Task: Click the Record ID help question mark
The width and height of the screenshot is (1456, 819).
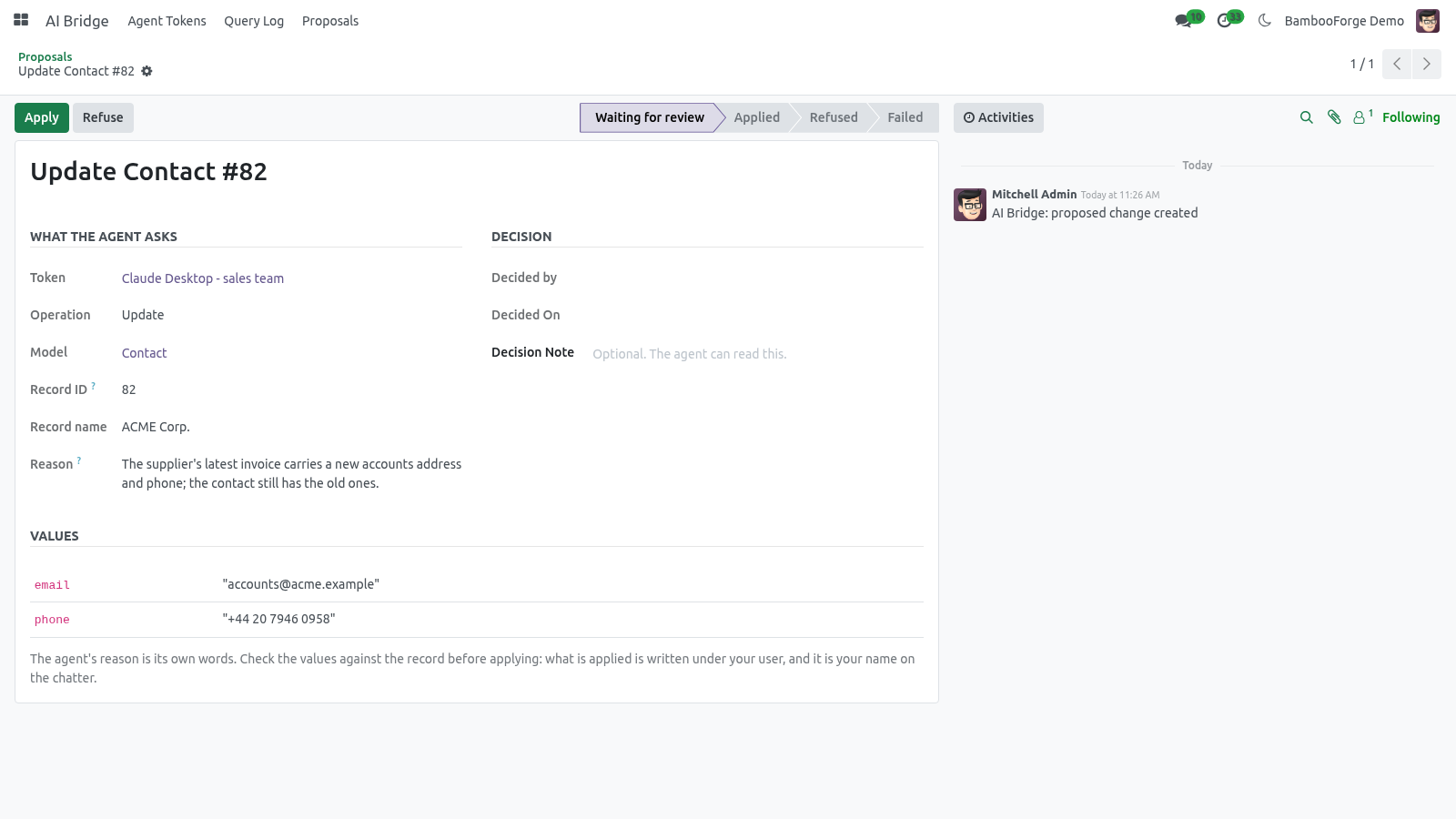Action: [93, 386]
